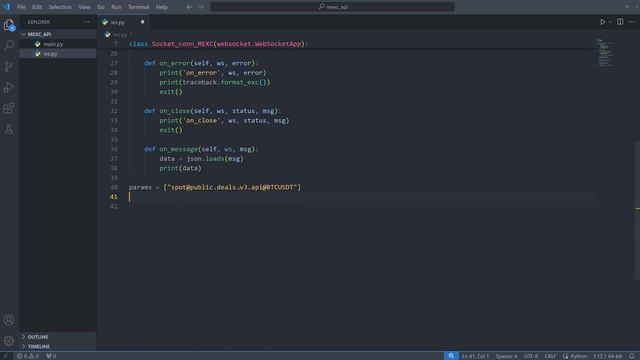This screenshot has width=640, height=360.
Task: Click 'data = json.loads(msg)' line
Action: pos(201,158)
